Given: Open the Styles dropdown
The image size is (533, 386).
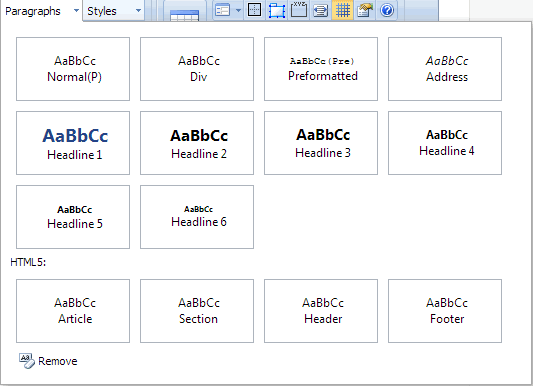Looking at the screenshot, I should 114,11.
